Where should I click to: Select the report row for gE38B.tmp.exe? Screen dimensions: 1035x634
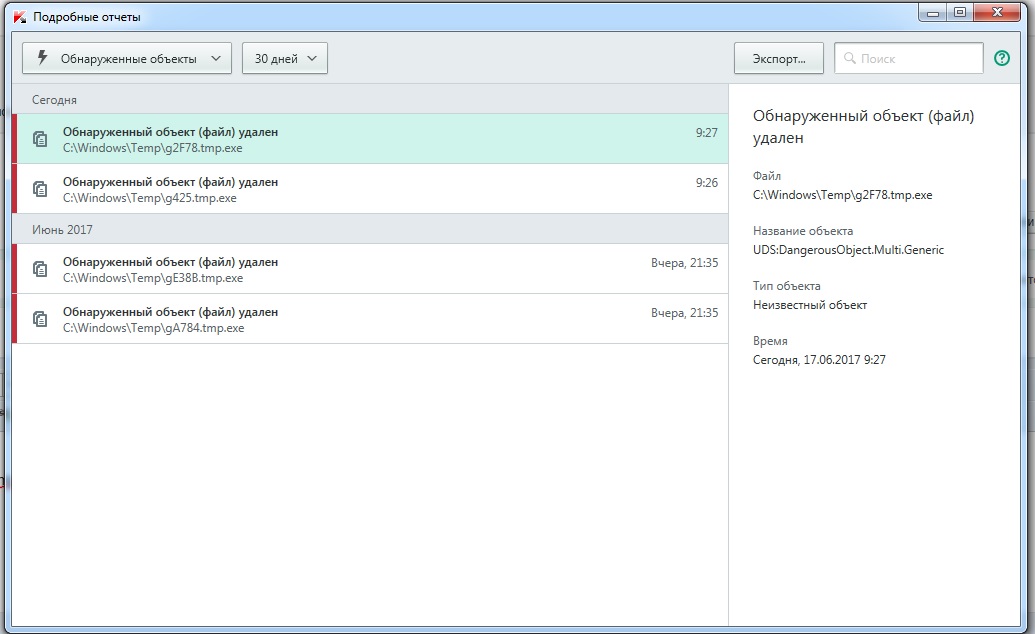[370, 269]
